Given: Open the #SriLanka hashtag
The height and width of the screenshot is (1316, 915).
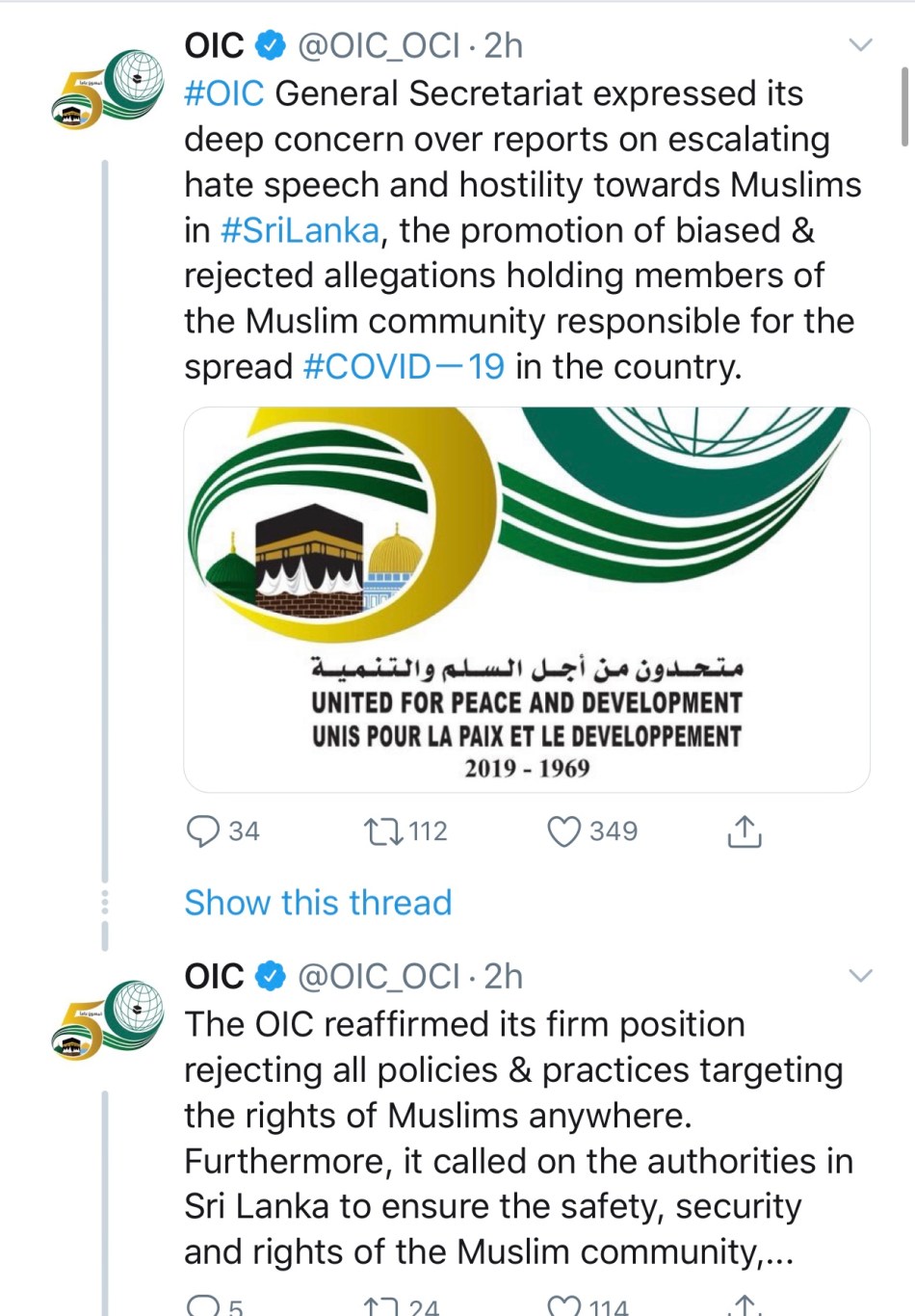Looking at the screenshot, I should (x=300, y=230).
